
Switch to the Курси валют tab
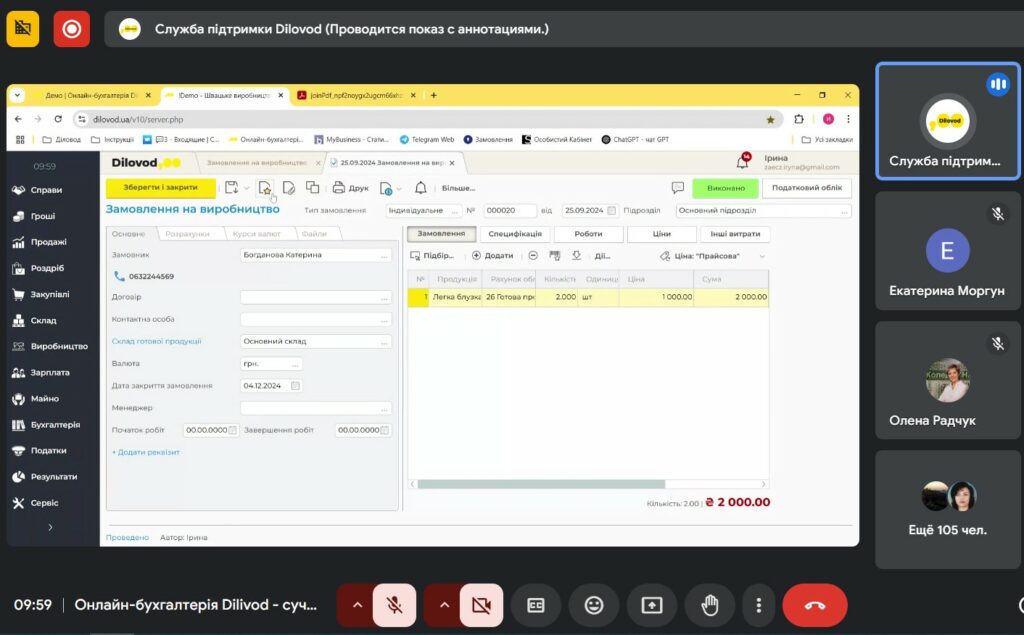coord(257,234)
